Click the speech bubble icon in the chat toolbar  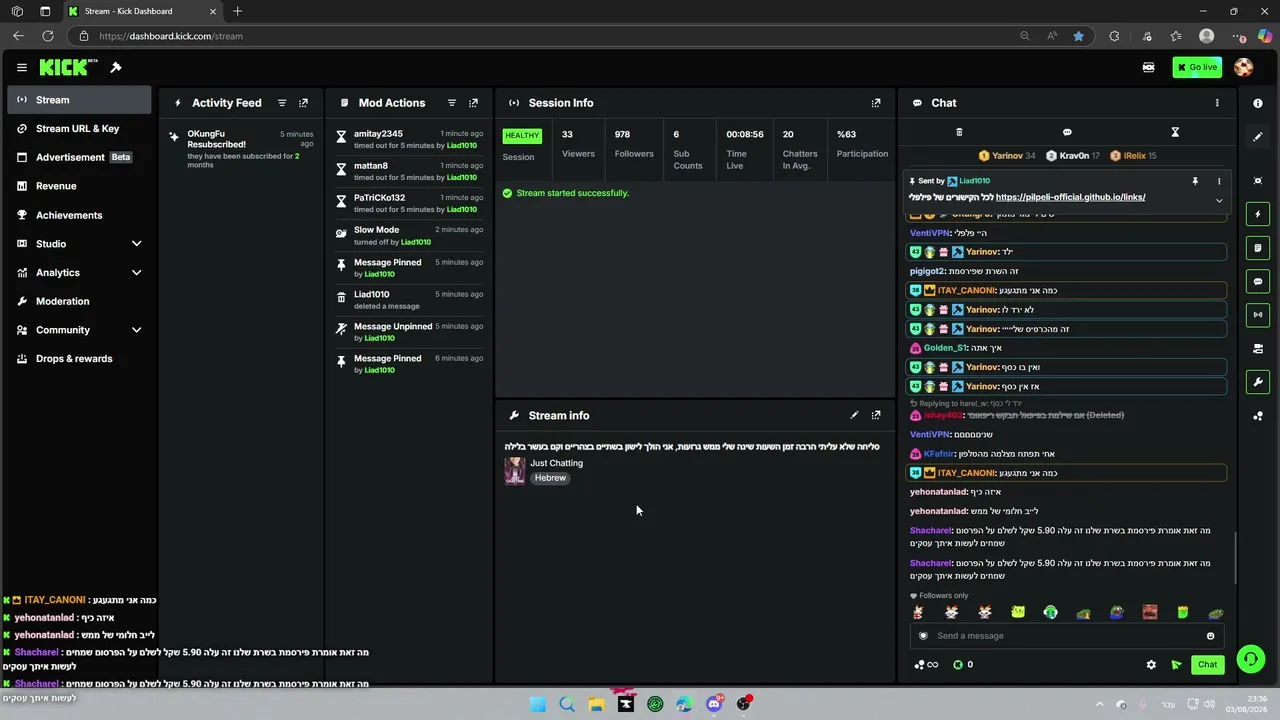1067,132
